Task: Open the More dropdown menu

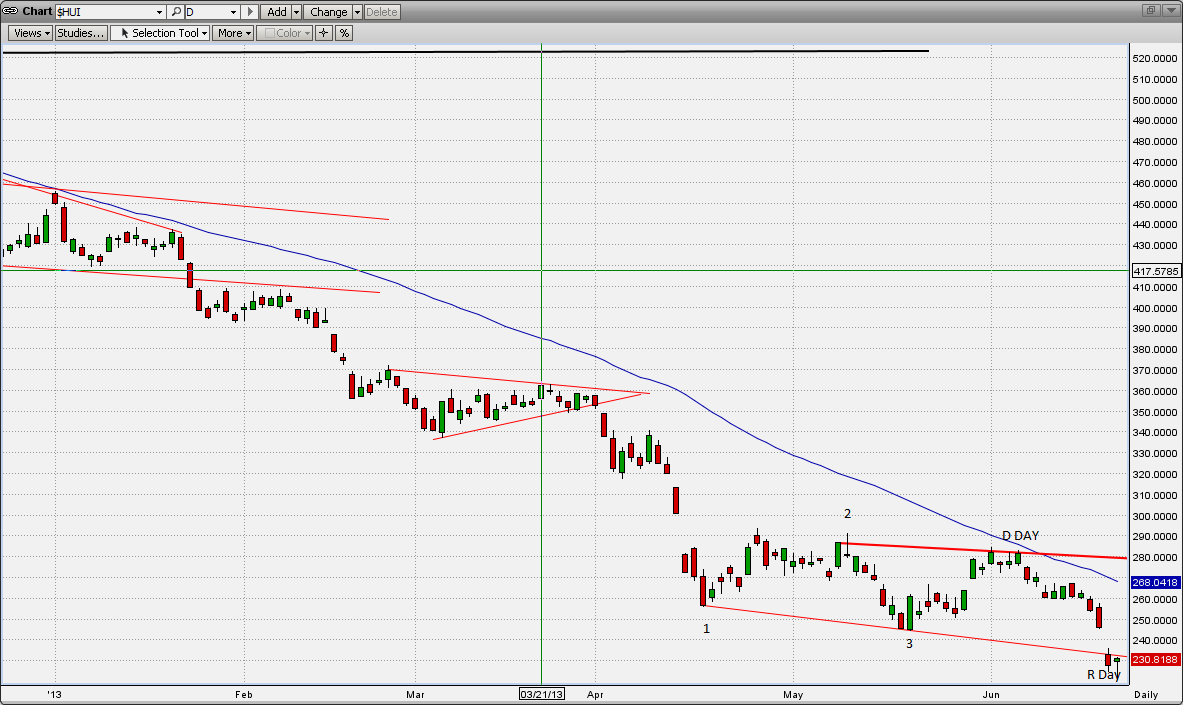Action: (233, 33)
